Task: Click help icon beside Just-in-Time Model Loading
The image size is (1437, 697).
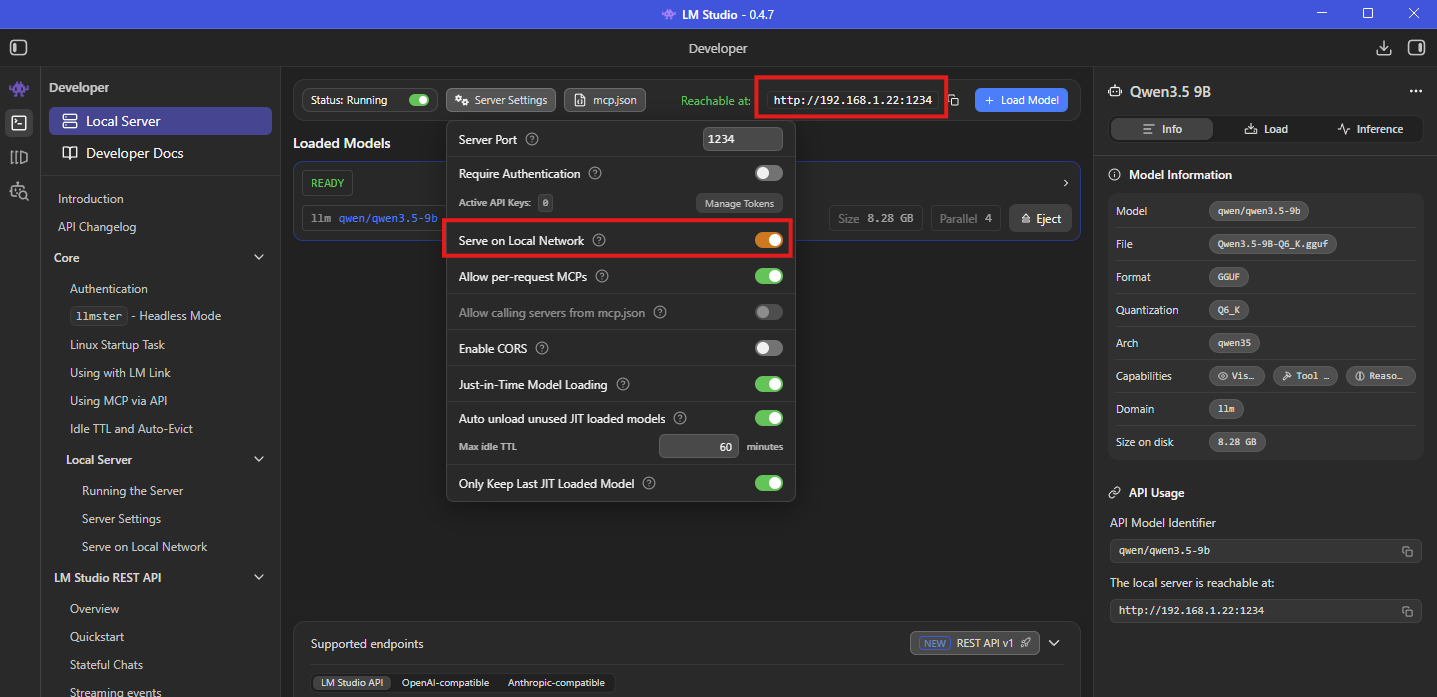Action: click(623, 385)
